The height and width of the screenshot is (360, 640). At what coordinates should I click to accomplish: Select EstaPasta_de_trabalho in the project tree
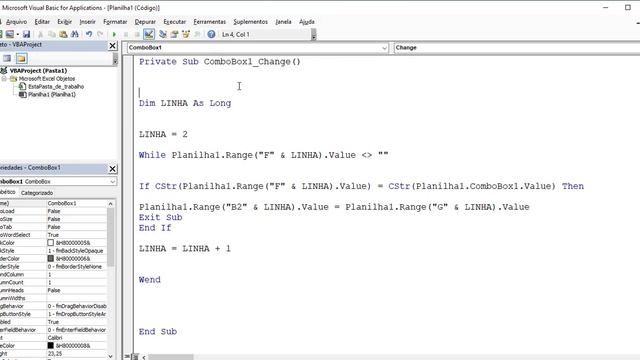tap(56, 87)
